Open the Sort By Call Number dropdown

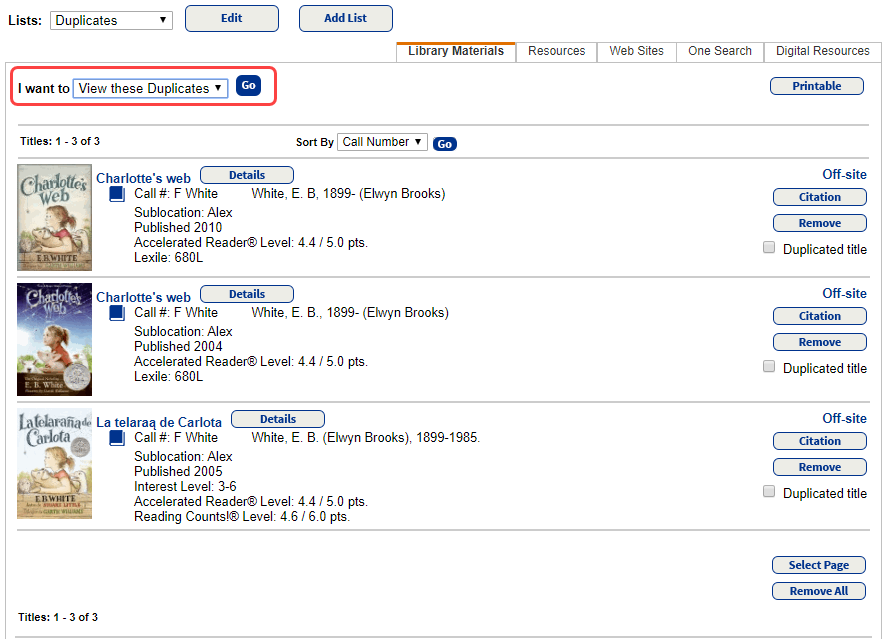[x=382, y=142]
